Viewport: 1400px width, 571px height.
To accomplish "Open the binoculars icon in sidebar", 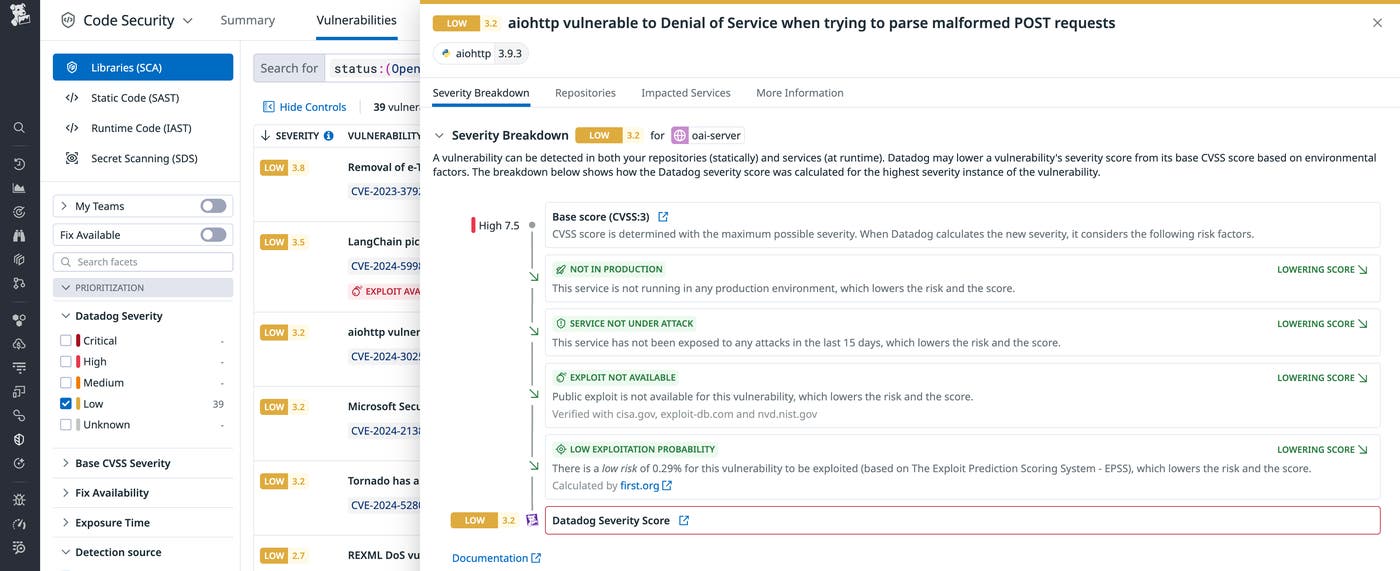I will [x=19, y=236].
